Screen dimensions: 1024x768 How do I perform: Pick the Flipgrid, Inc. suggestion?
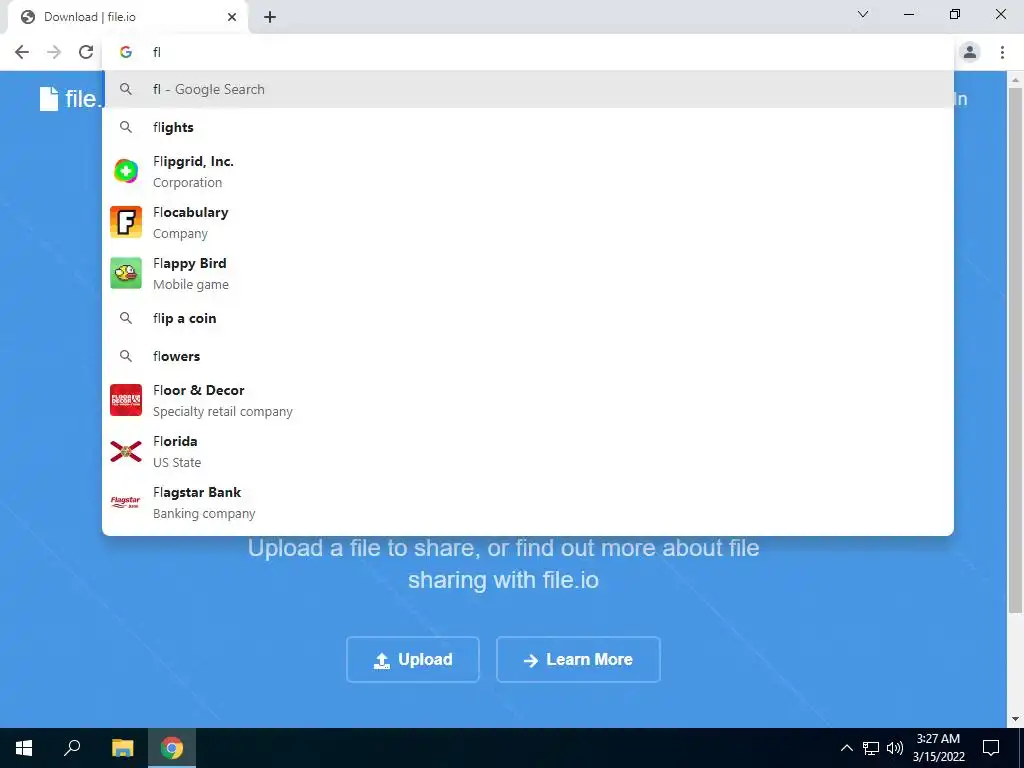pyautogui.click(x=528, y=172)
